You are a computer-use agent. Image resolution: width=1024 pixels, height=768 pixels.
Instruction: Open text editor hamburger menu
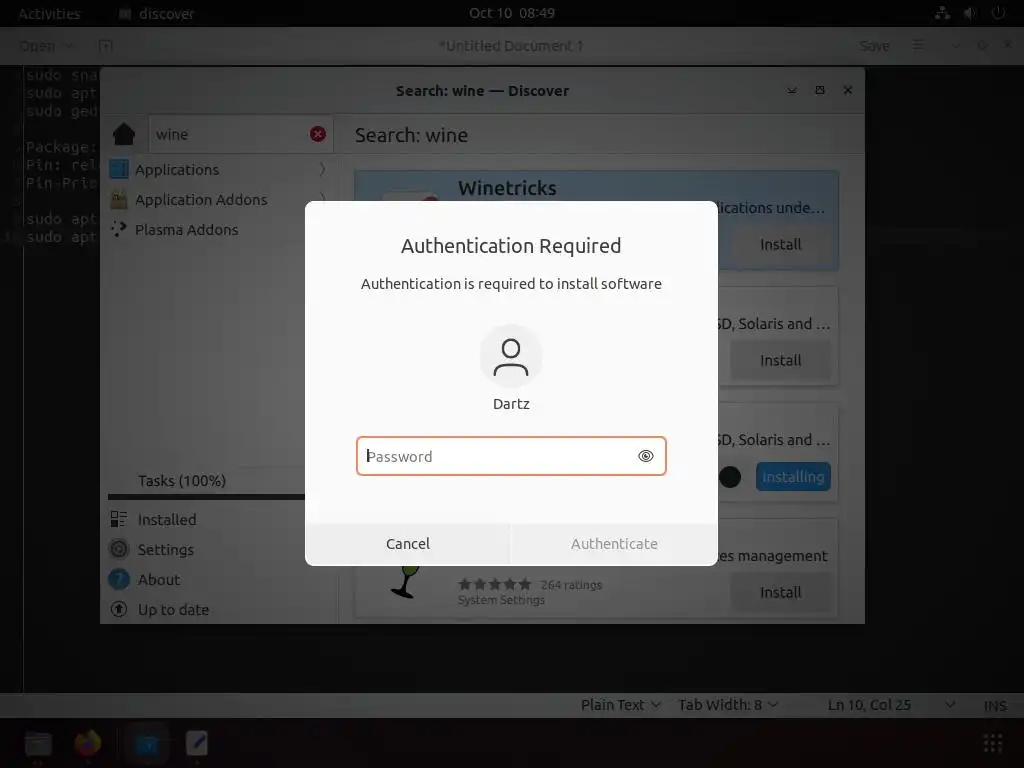pyautogui.click(x=918, y=46)
